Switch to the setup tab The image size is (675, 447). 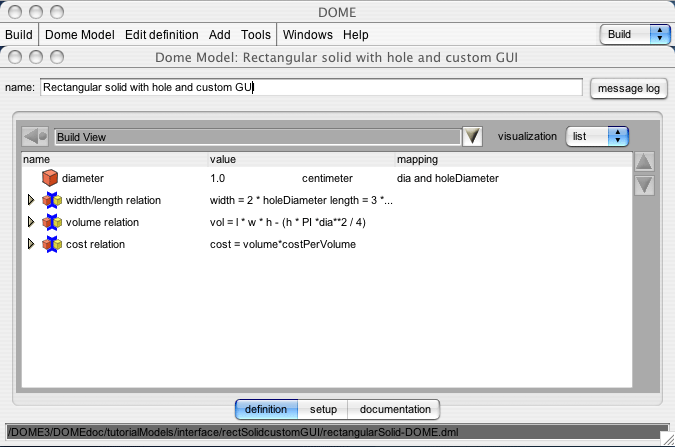(323, 409)
